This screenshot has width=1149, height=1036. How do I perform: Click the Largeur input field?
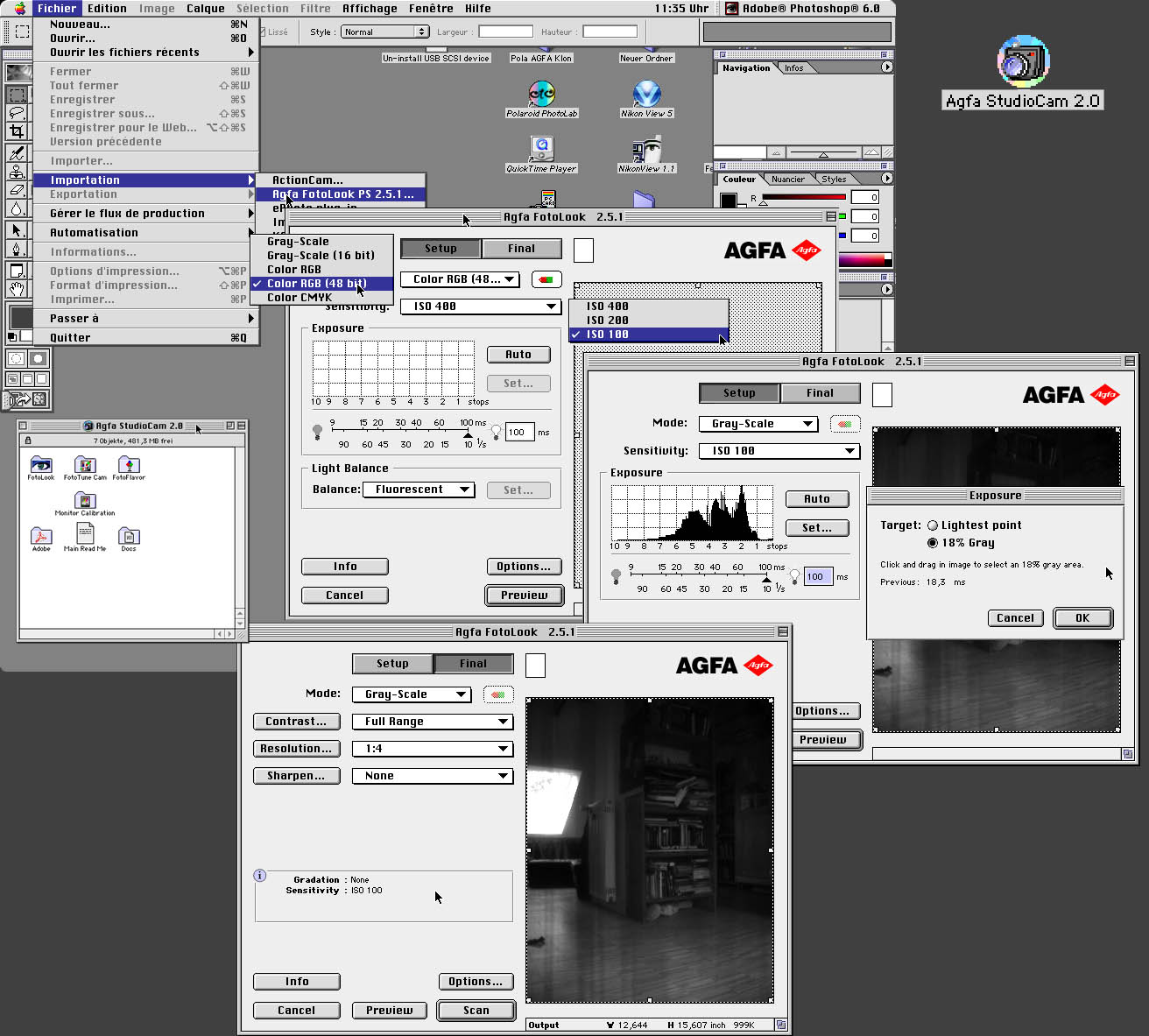tap(505, 32)
